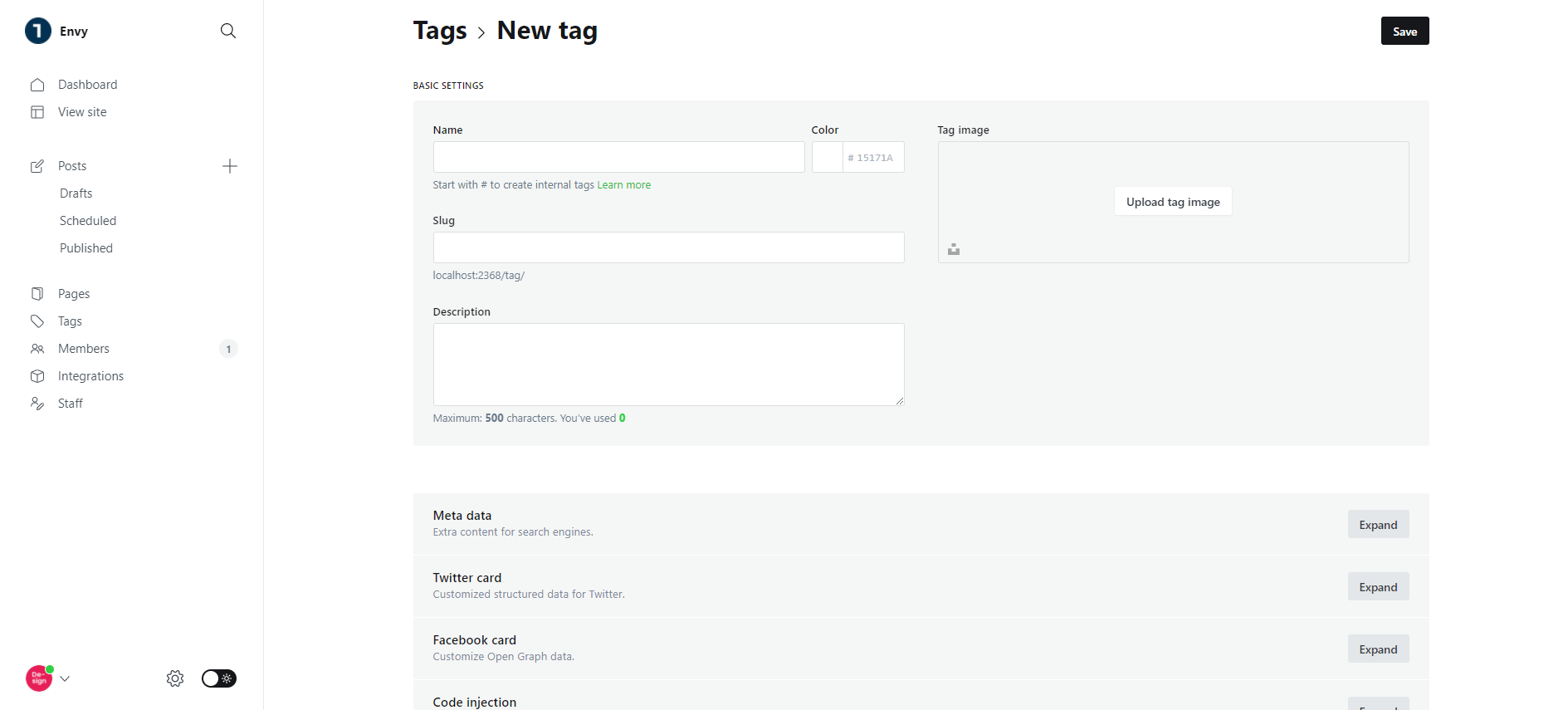1568x710 pixels.
Task: Open settings gear icon
Action: point(175,678)
